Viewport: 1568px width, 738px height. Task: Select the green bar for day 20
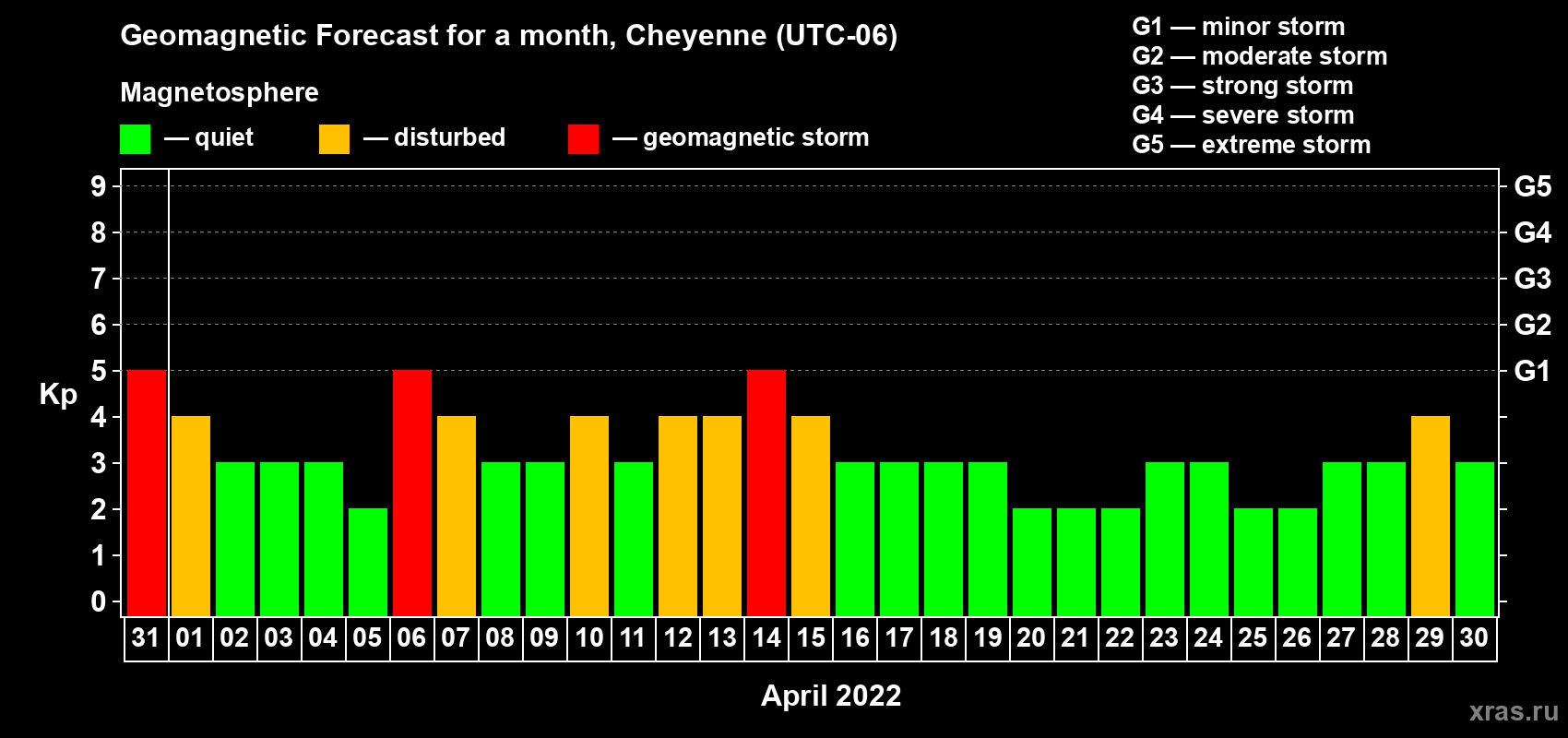coord(1032,562)
